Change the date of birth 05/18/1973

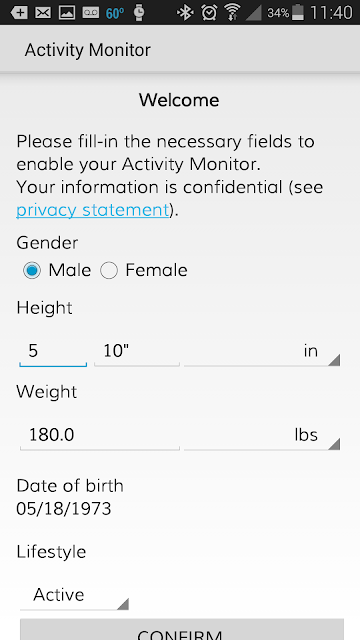tap(64, 509)
